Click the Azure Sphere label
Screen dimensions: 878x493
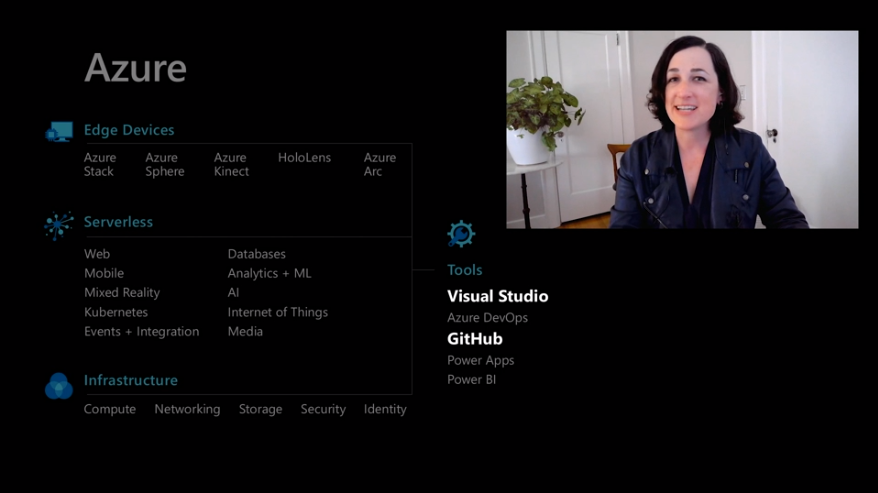pyautogui.click(x=165, y=164)
